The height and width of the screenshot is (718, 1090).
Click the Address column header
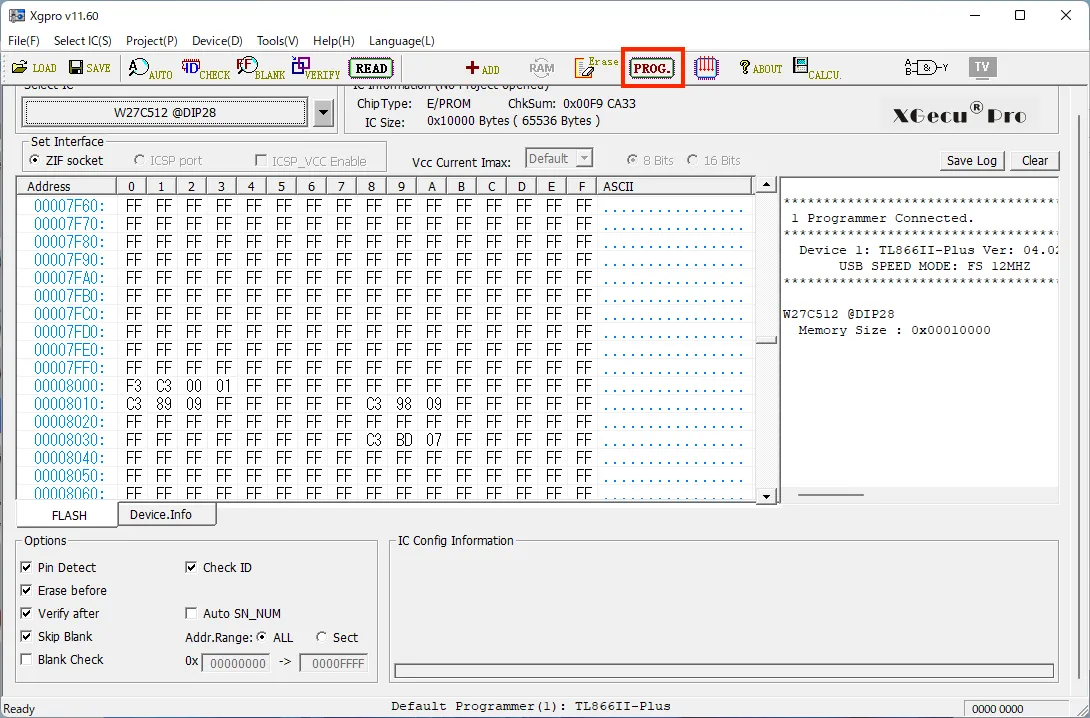coord(67,186)
